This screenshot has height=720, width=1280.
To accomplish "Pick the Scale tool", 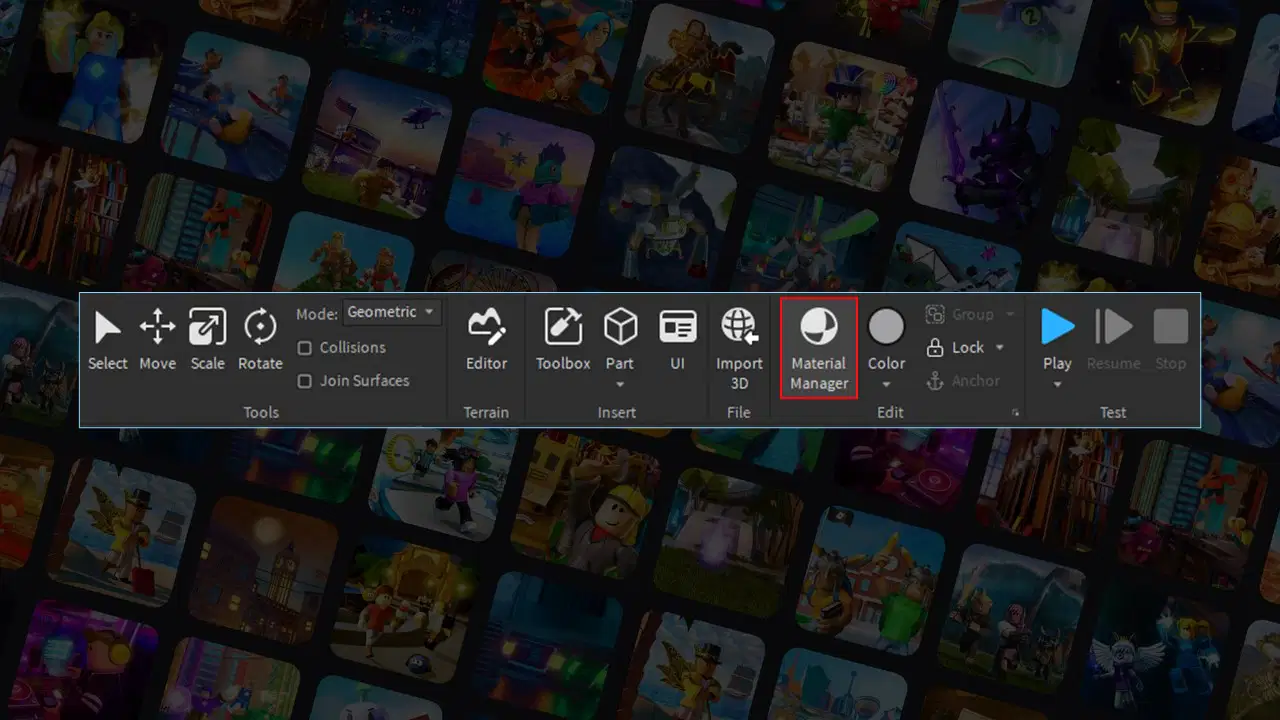I will coord(207,339).
